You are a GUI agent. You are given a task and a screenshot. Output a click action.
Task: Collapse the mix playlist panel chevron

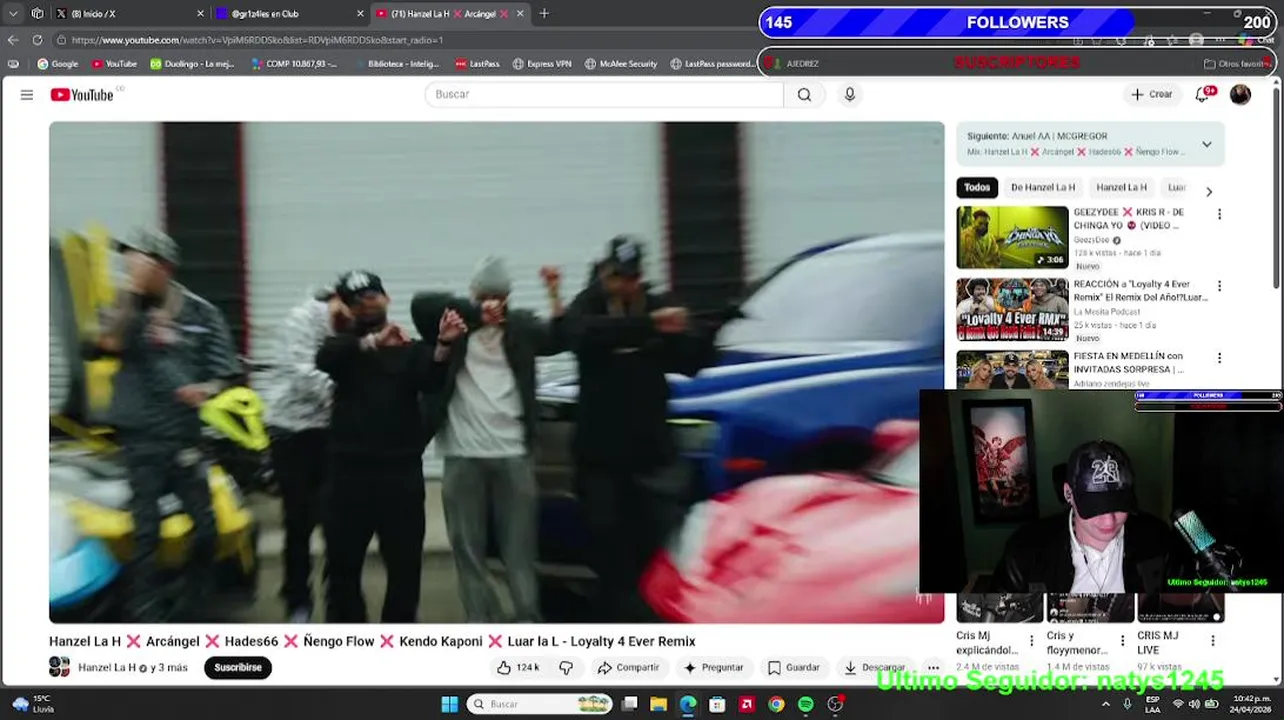1207,144
